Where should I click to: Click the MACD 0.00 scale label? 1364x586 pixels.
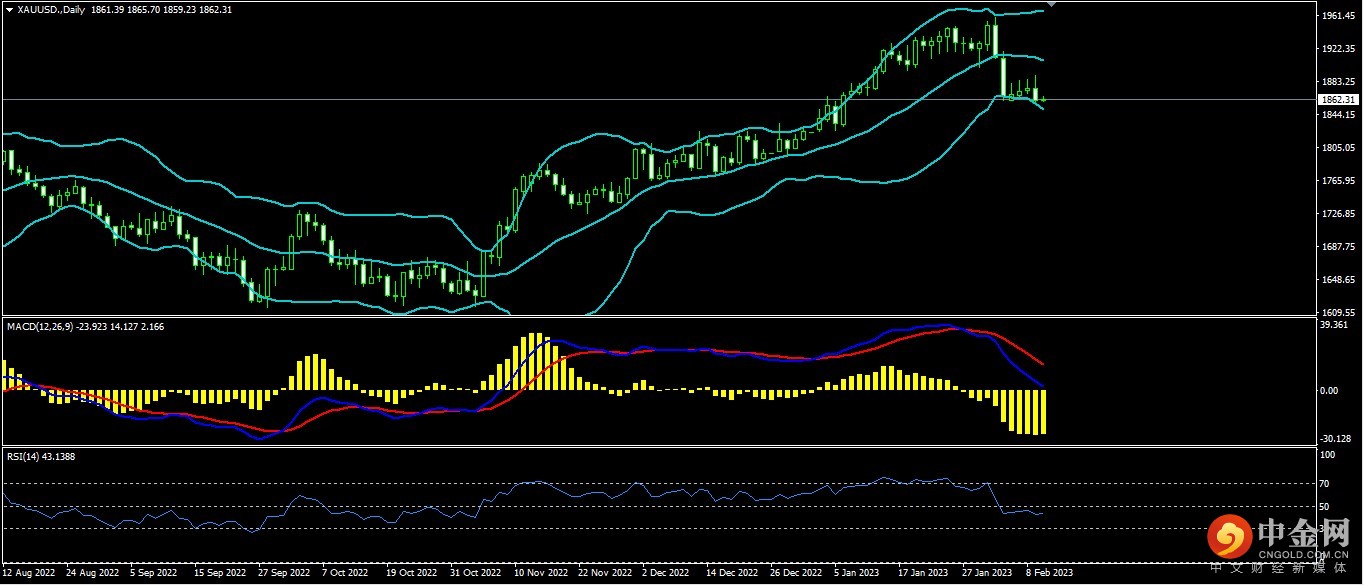pos(1329,391)
